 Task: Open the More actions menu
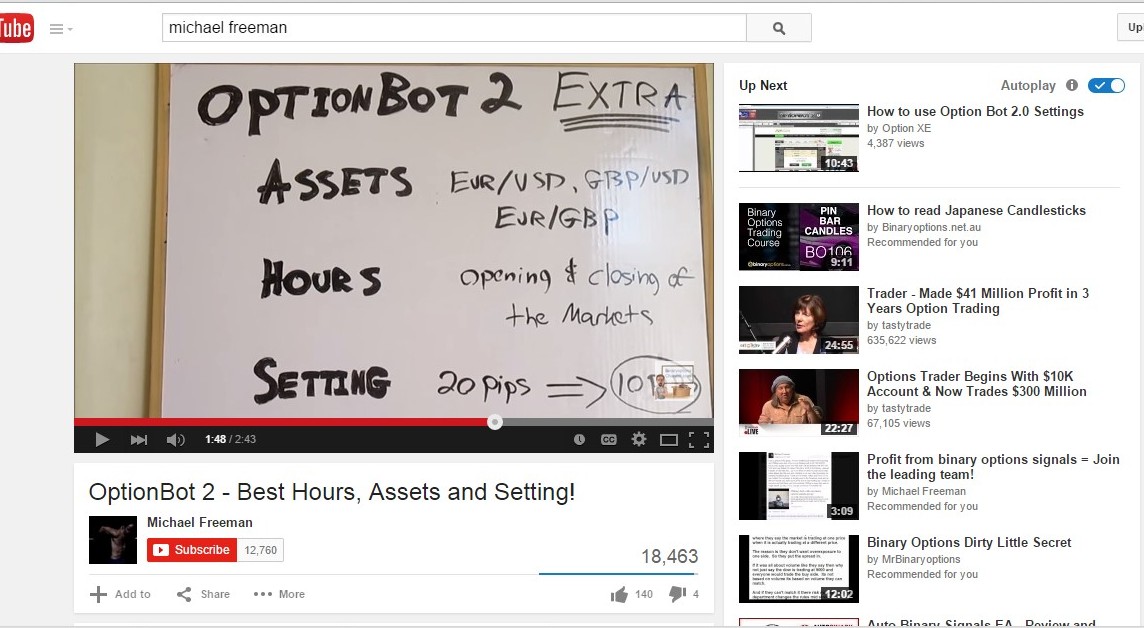tap(279, 594)
